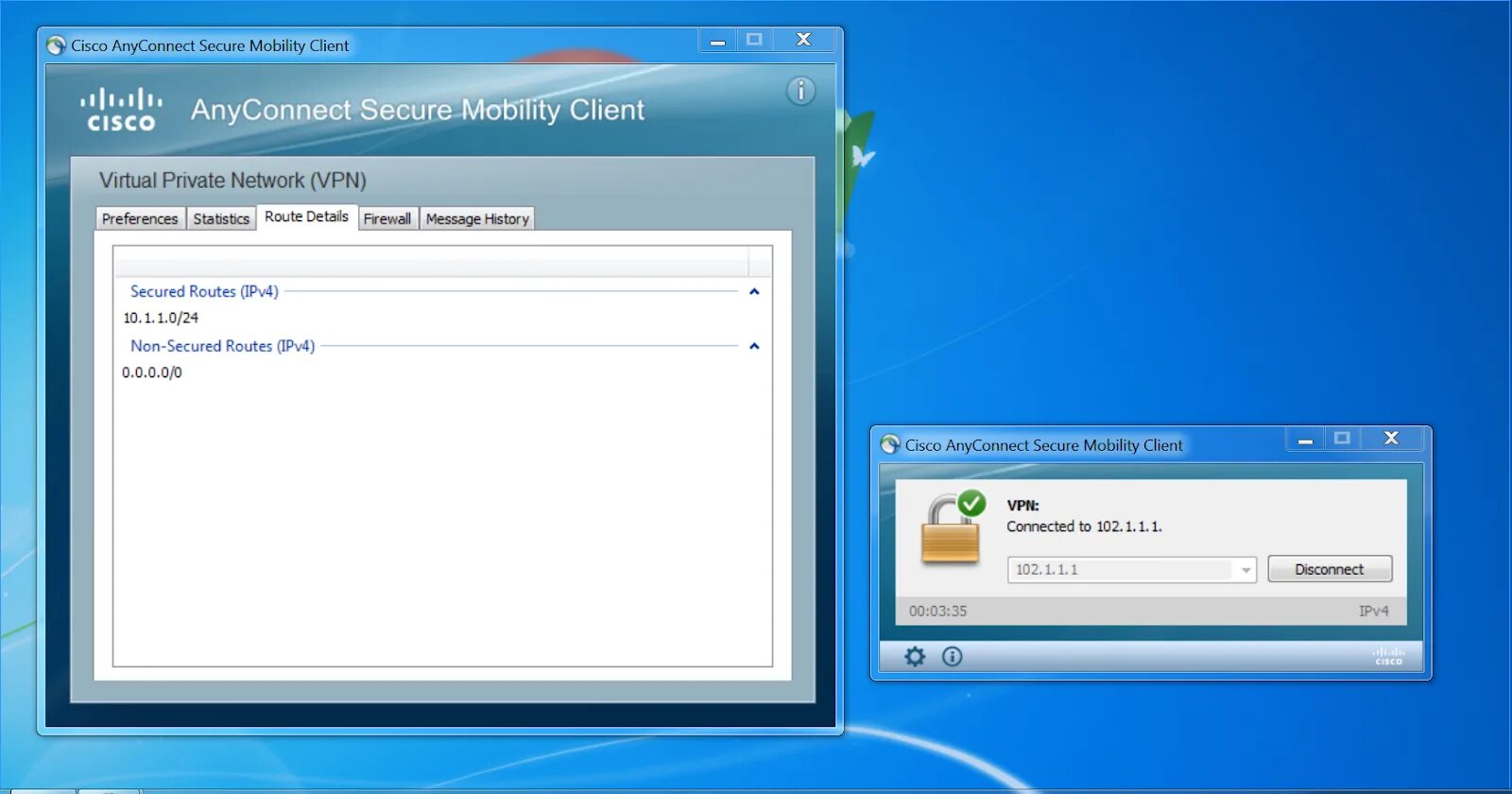Image resolution: width=1512 pixels, height=794 pixels.
Task: Open the info icon in the large AnyConnect window
Action: pos(800,91)
